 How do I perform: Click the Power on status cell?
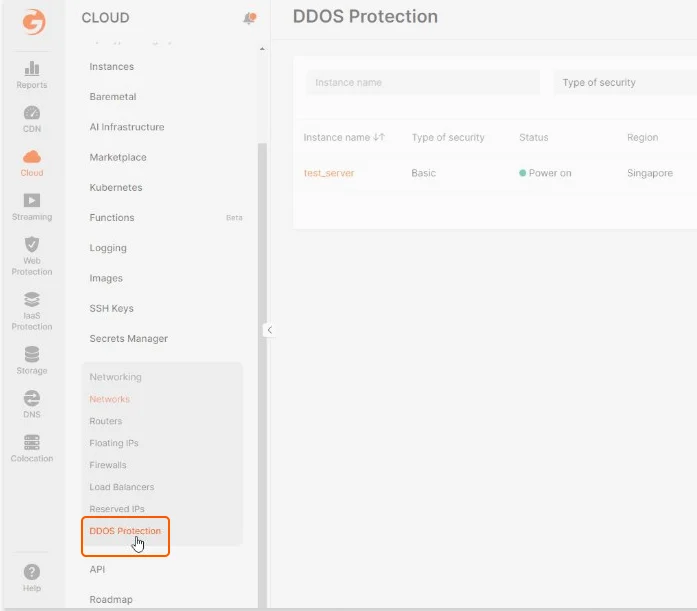pos(545,173)
